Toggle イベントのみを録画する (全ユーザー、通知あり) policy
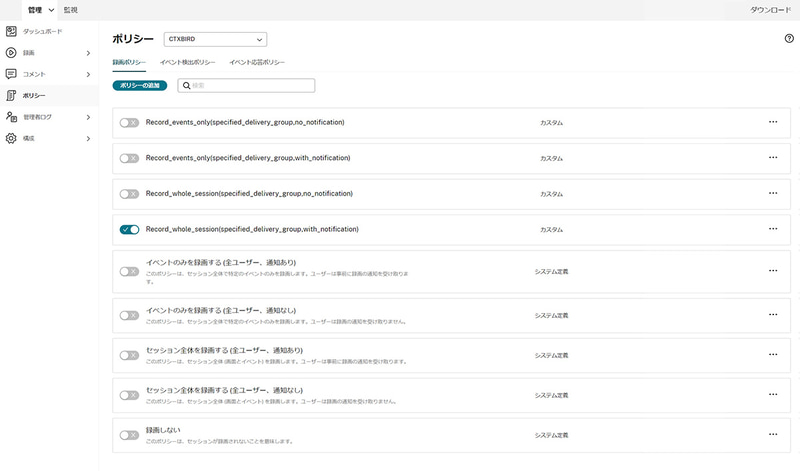This screenshot has width=800, height=471. (129, 271)
